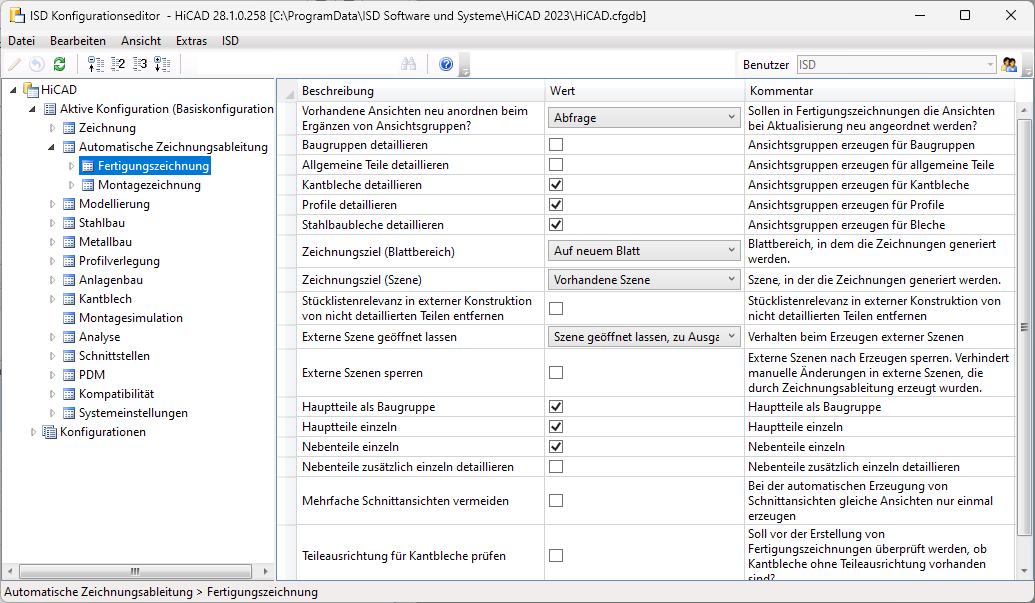The width and height of the screenshot is (1035, 603).
Task: Click the expand to level 2 icon
Action: coord(118,64)
